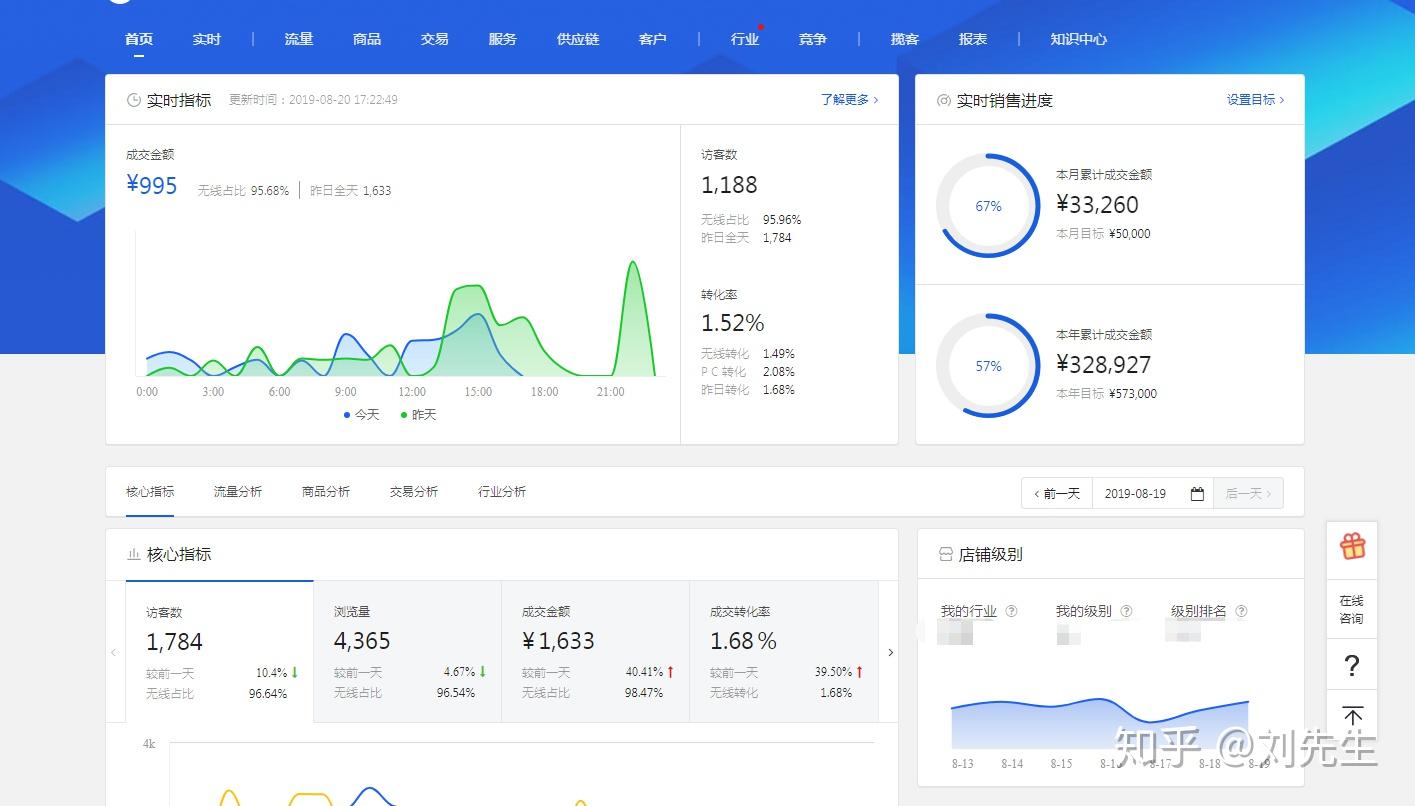
Task: Click the 57% yearly progress ring
Action: point(988,366)
